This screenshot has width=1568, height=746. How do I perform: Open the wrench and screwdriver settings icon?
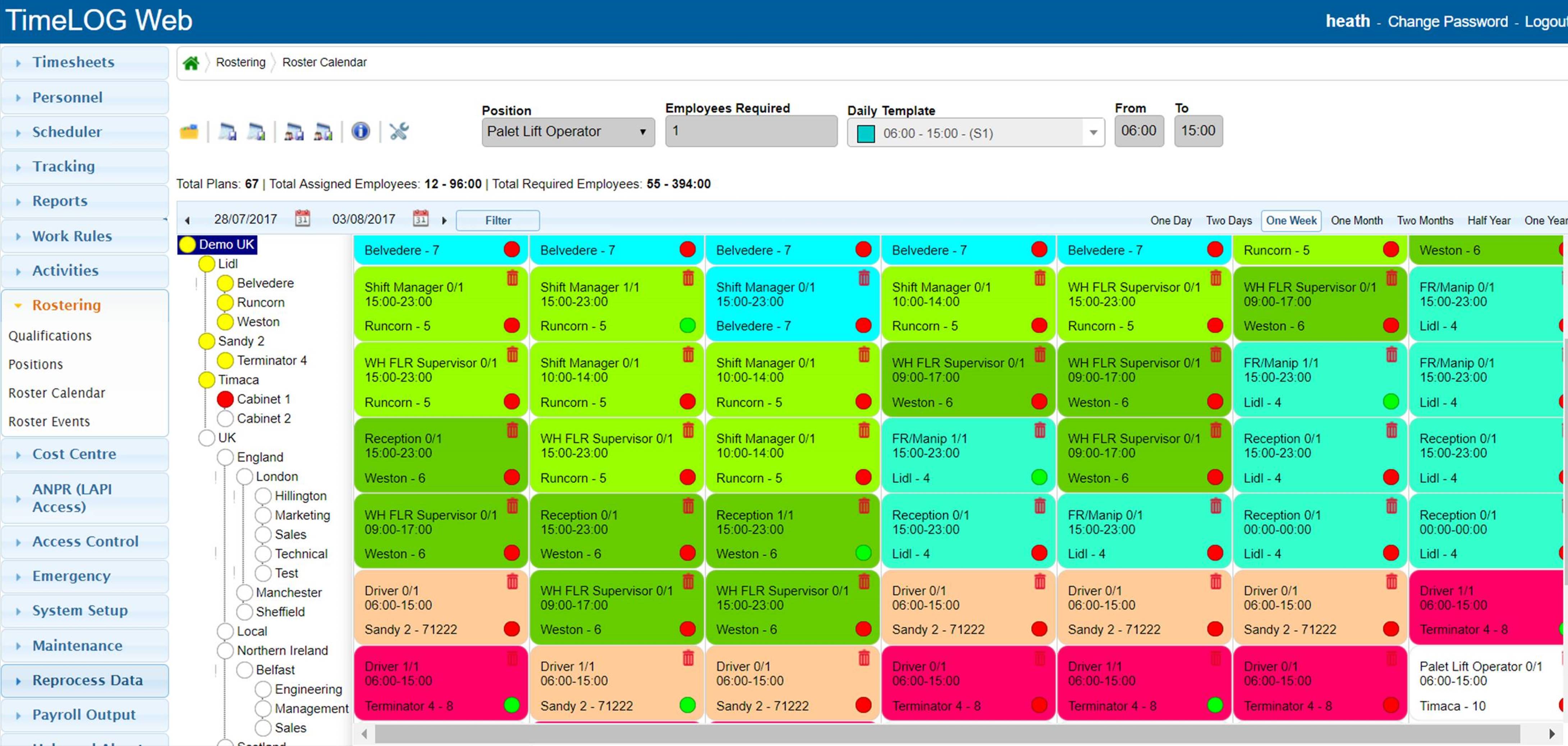pyautogui.click(x=399, y=131)
